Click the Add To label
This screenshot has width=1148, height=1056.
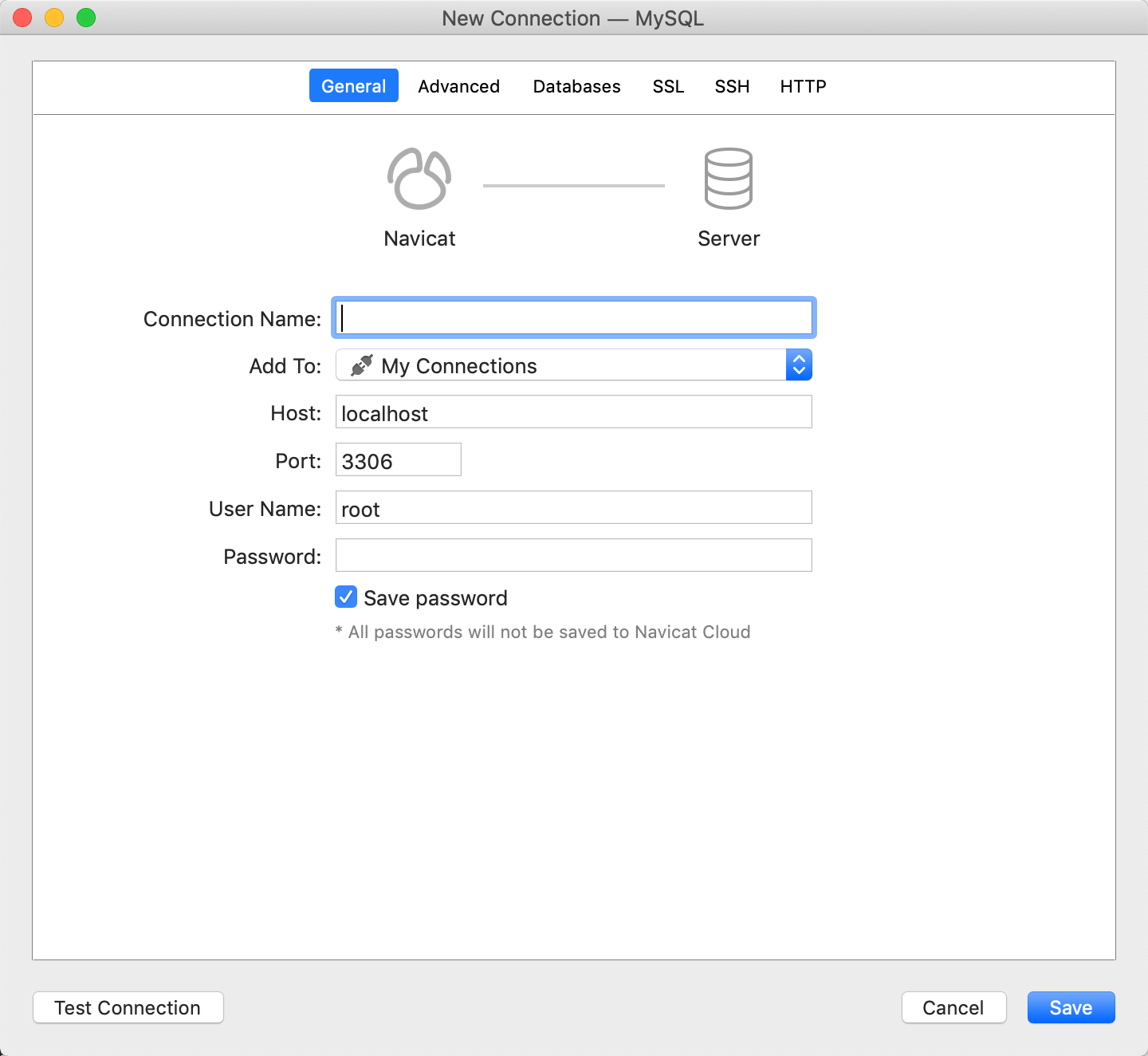(285, 366)
